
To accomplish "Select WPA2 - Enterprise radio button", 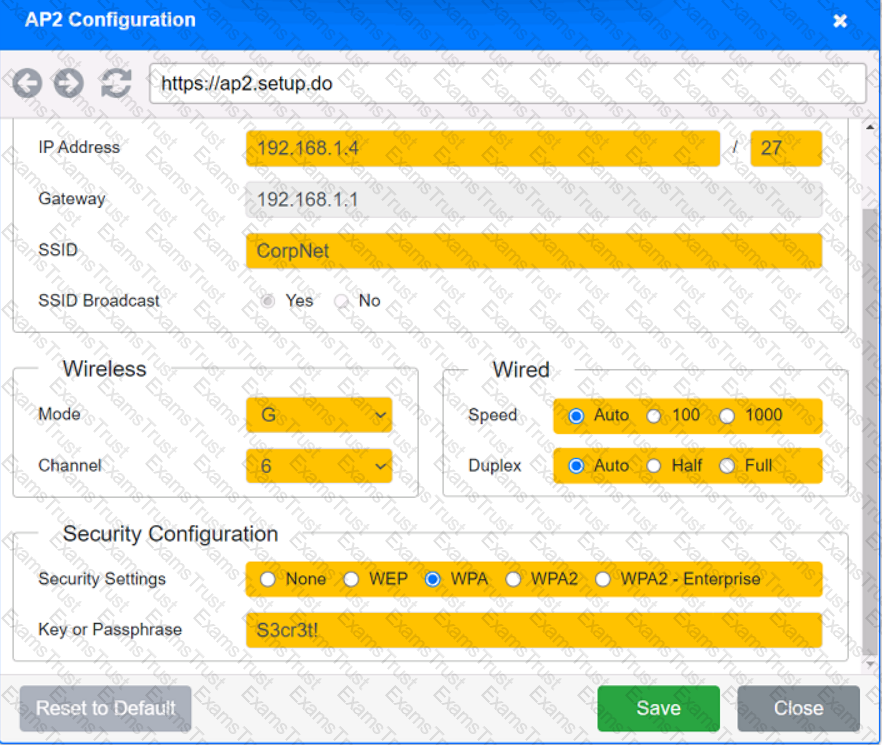I will 603,579.
